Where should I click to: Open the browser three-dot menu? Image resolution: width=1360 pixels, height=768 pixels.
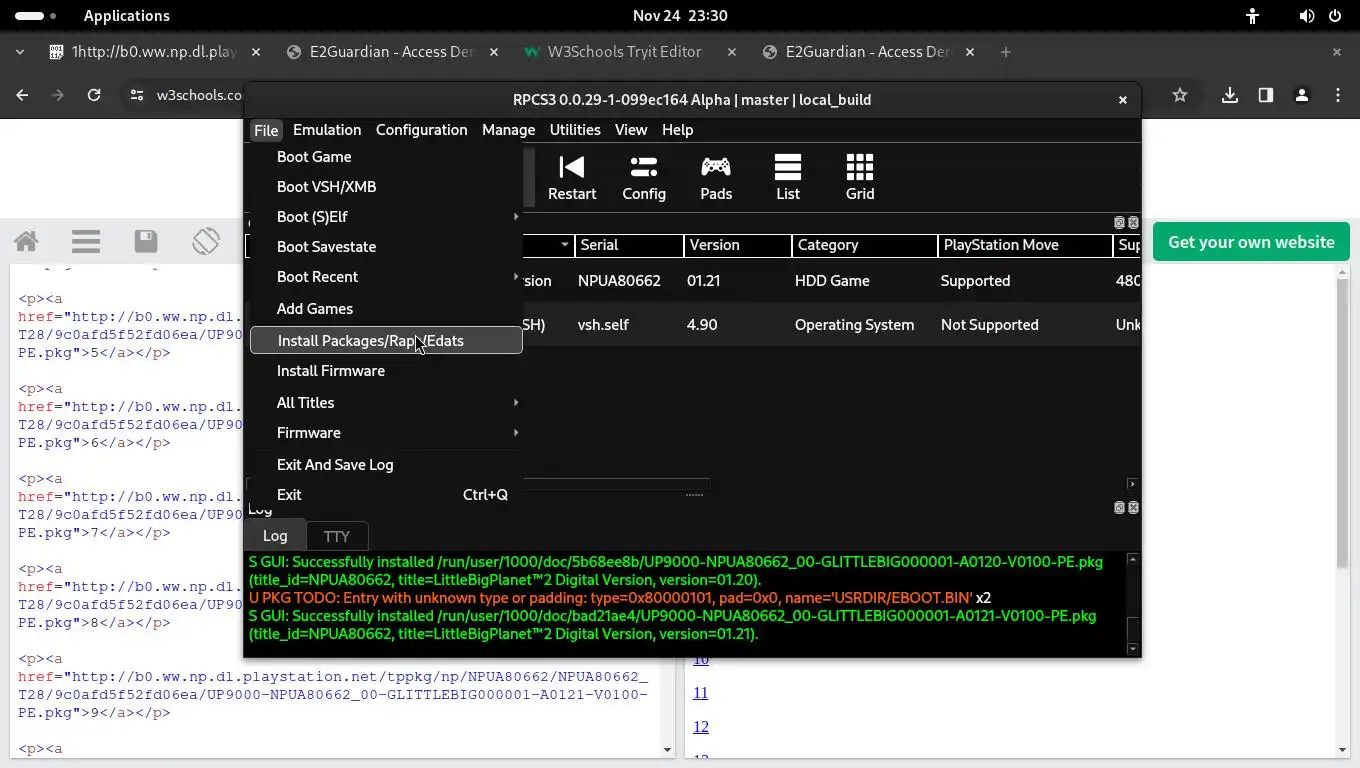1338,95
